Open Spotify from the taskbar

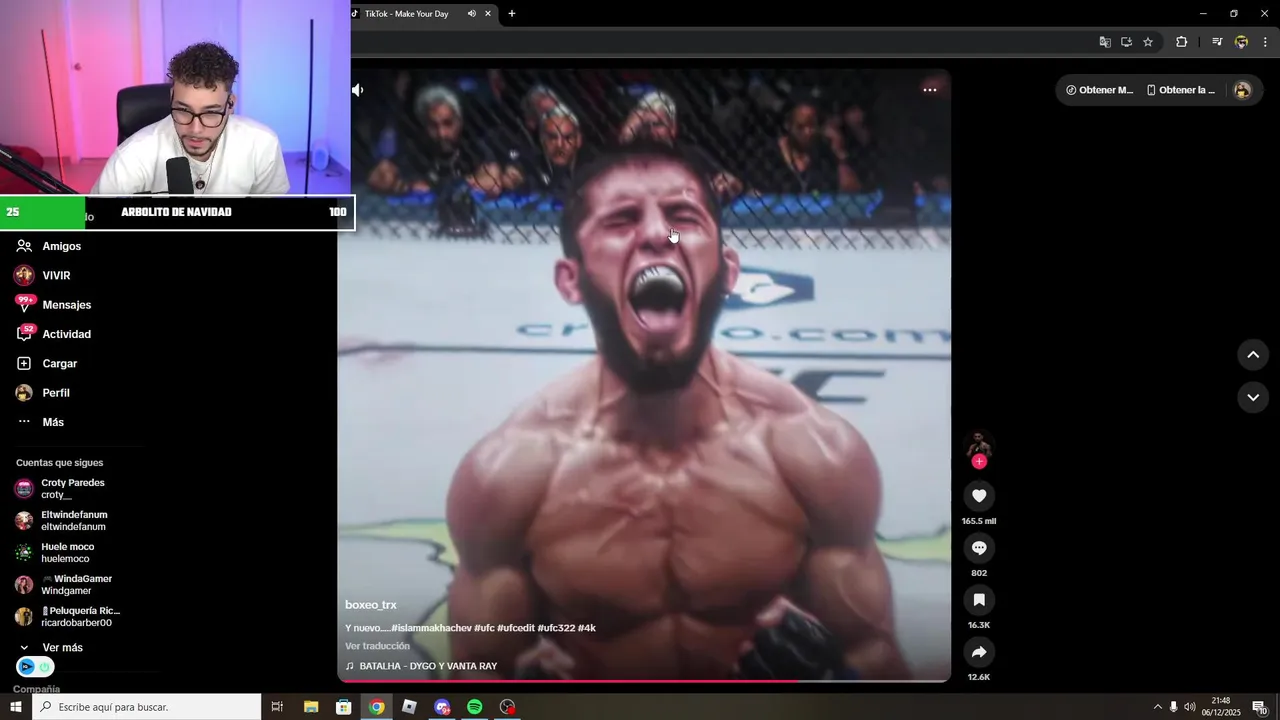point(475,707)
